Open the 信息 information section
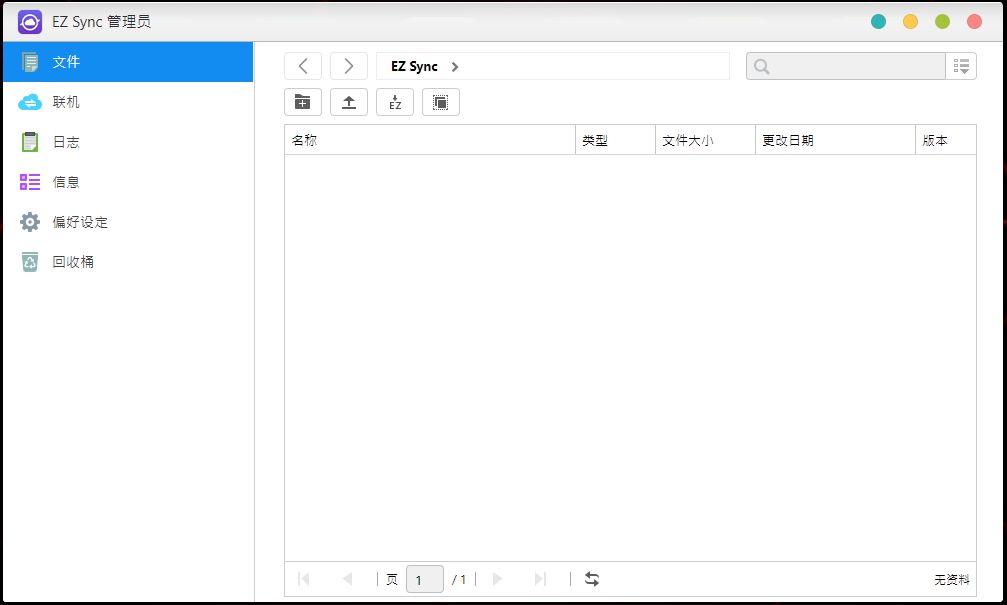Viewport: 1007px width, 605px height. (x=128, y=182)
